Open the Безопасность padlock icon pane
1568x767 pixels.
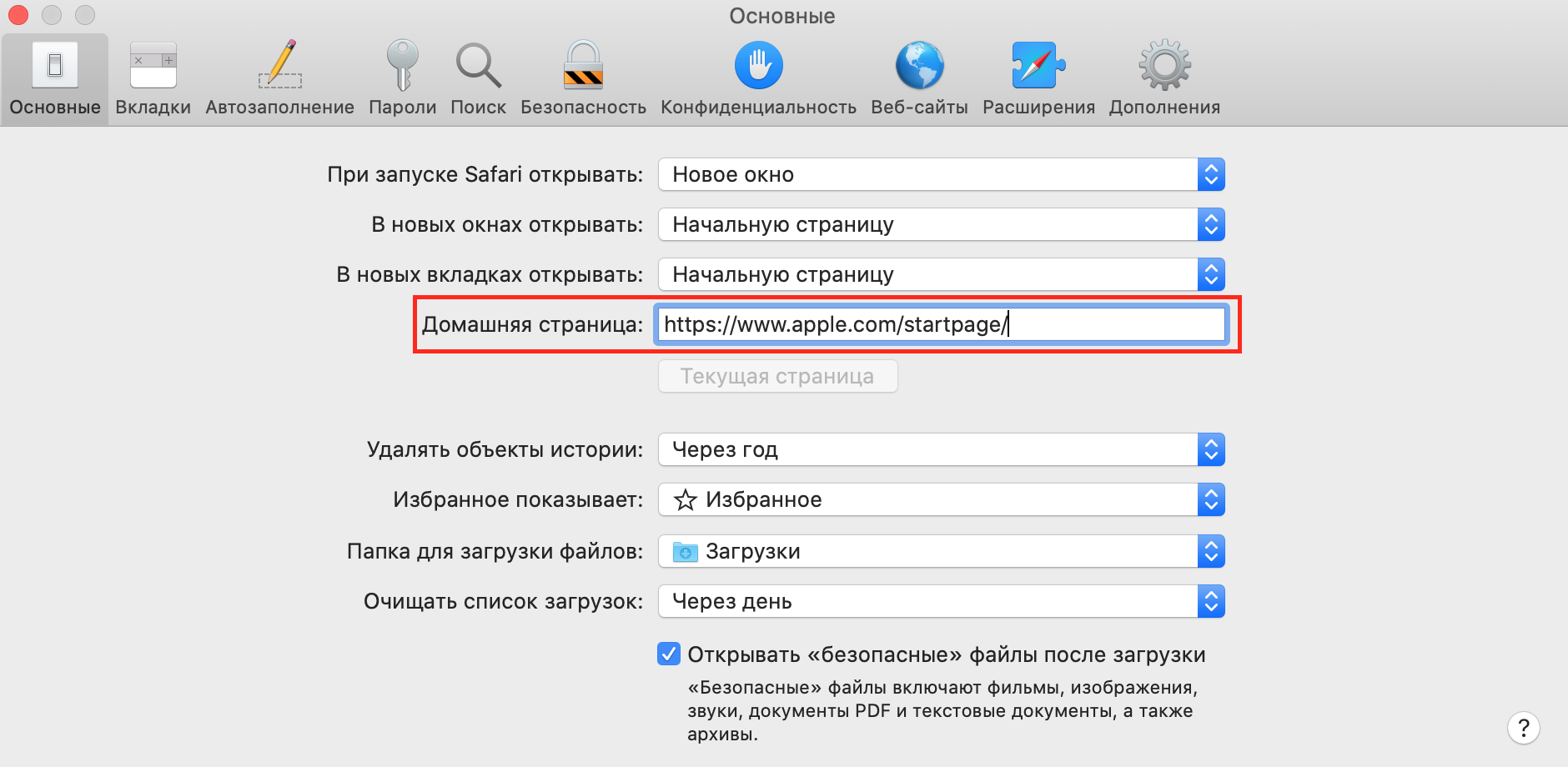583,65
